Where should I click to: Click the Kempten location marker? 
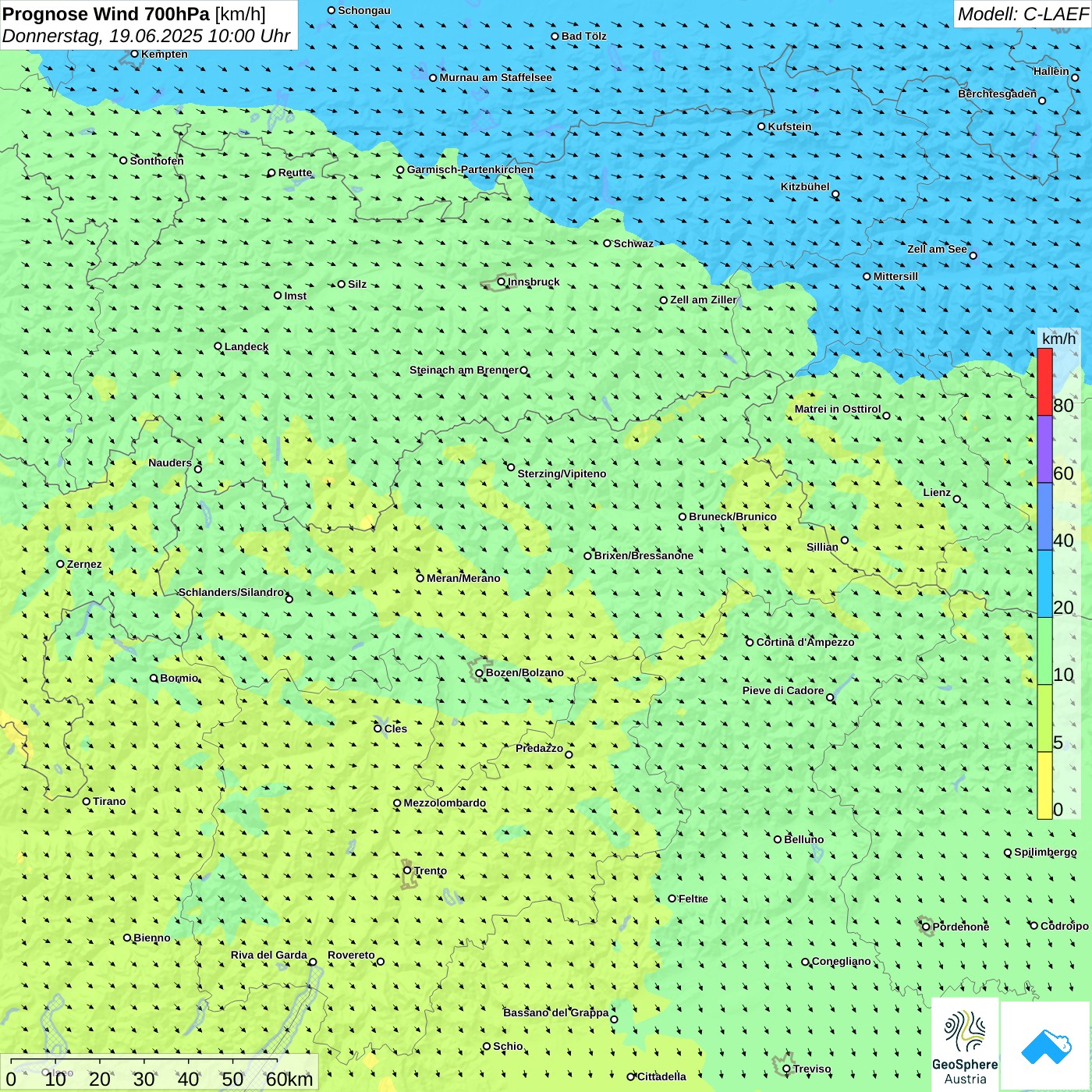(x=134, y=54)
